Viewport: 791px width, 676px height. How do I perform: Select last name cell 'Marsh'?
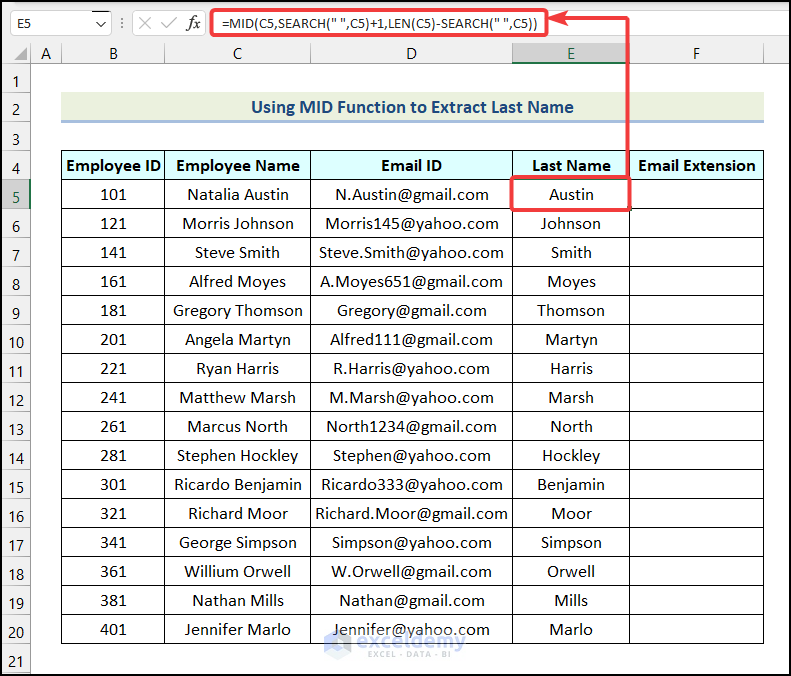tap(571, 398)
